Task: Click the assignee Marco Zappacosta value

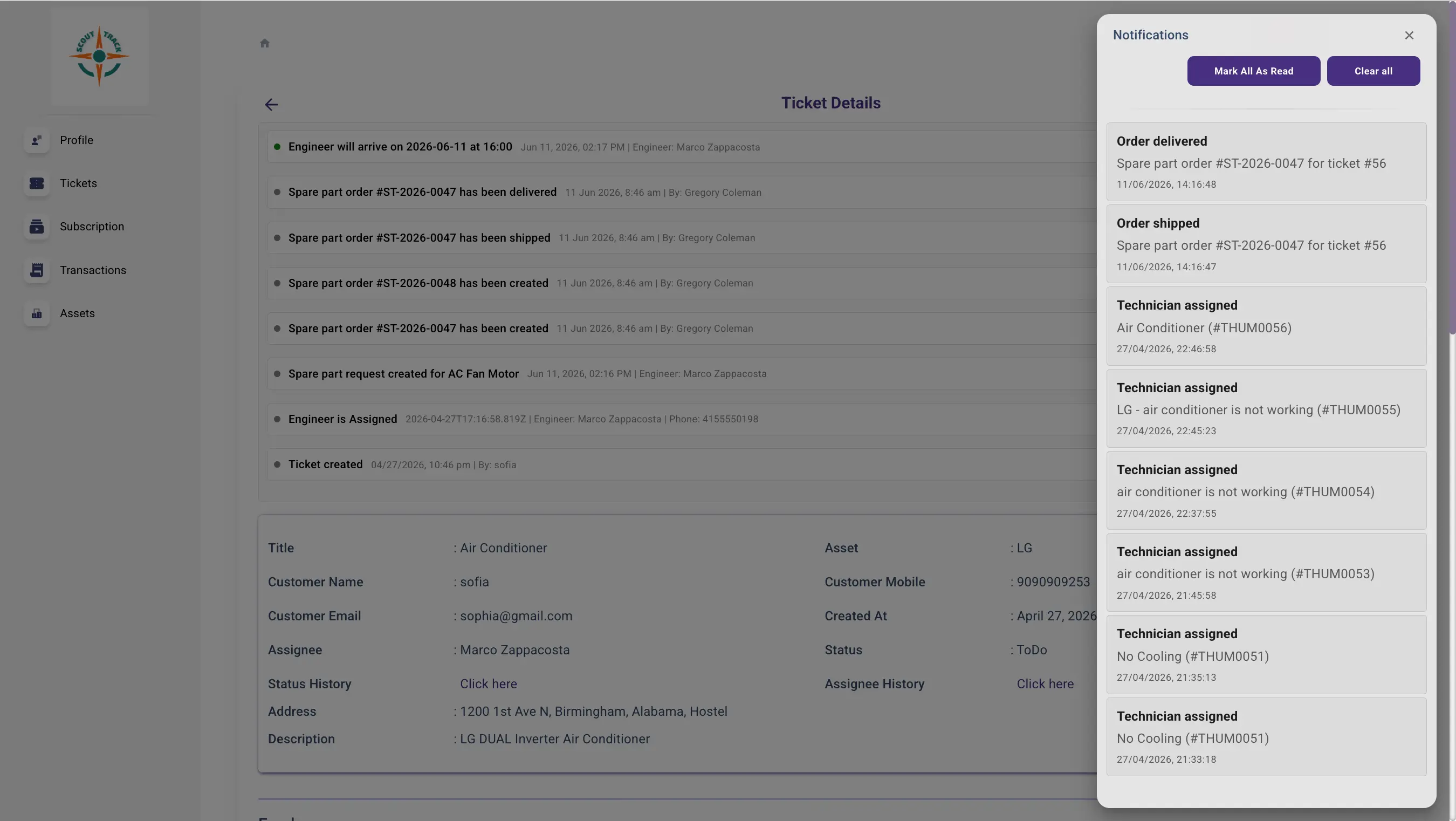Action: 515,649
